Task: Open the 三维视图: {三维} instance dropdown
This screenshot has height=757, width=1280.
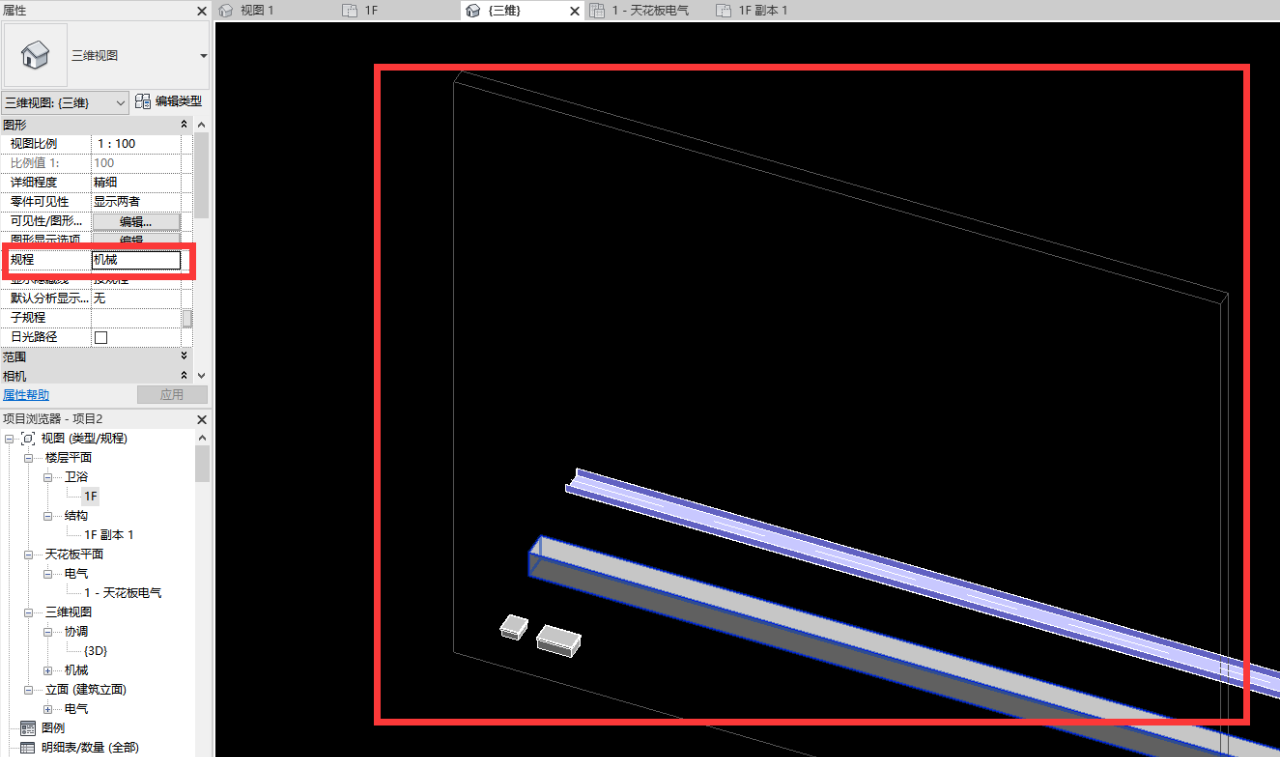Action: pos(120,102)
